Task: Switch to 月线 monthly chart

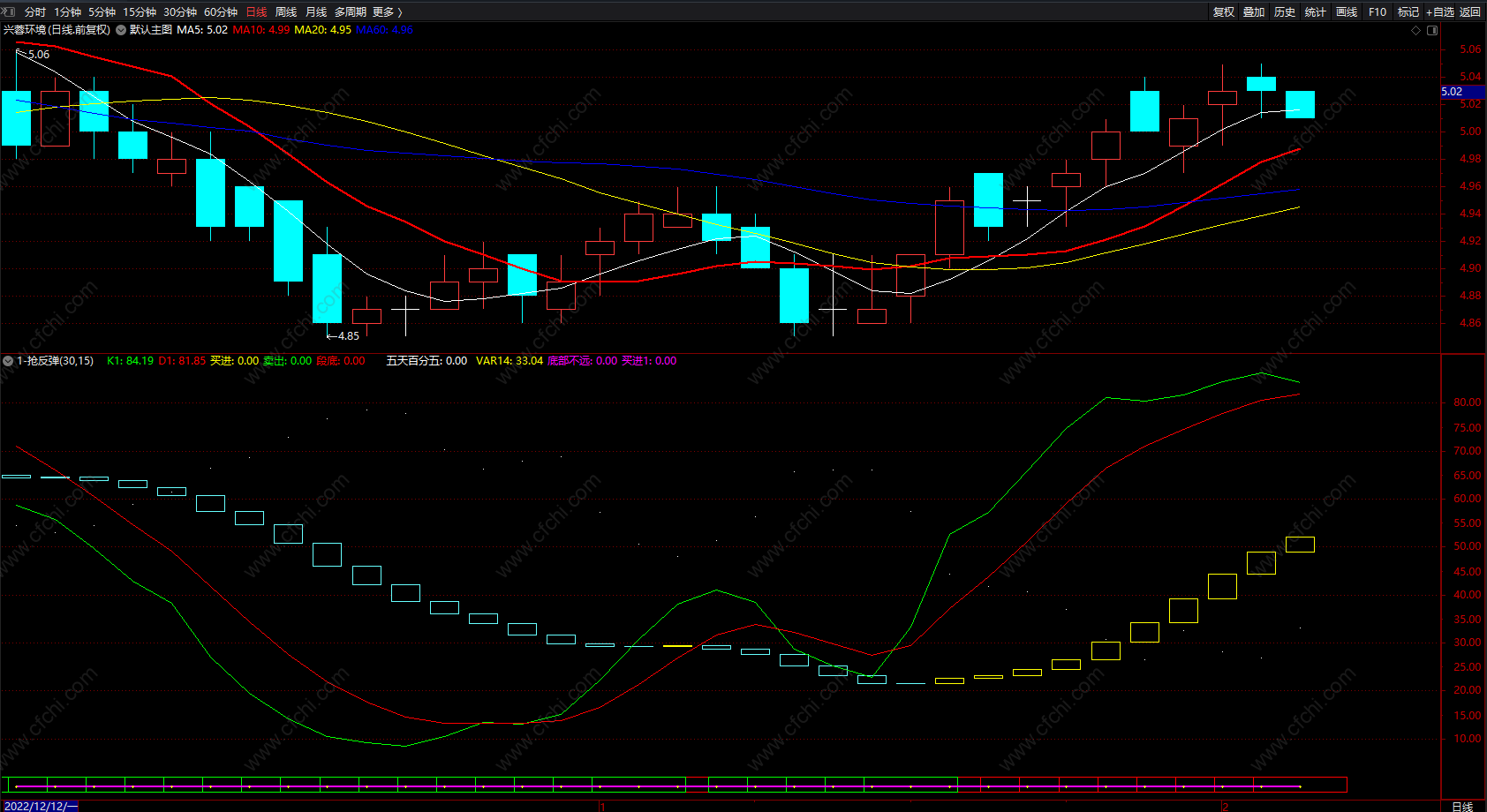Action: click(316, 11)
